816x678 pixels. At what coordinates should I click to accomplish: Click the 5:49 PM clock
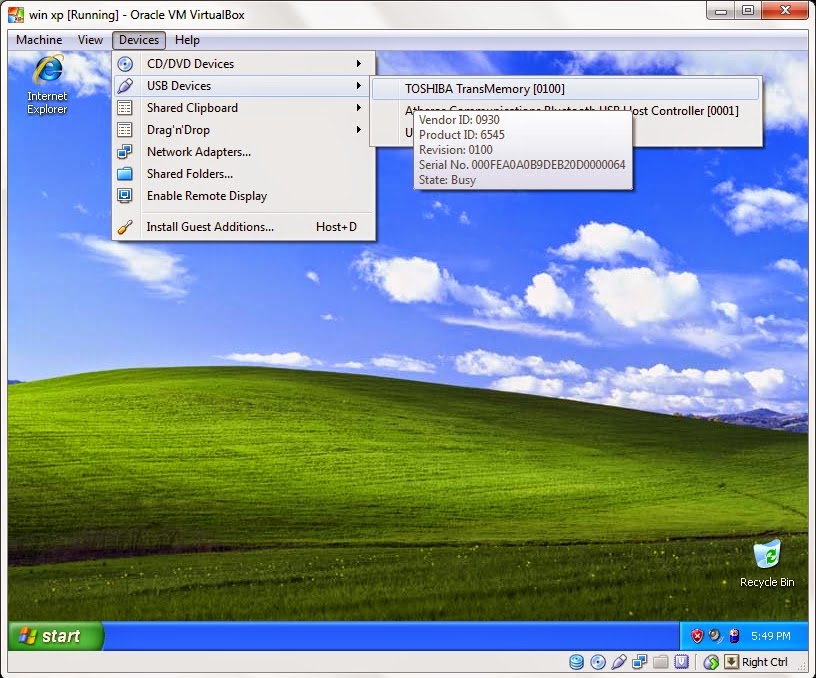(770, 636)
